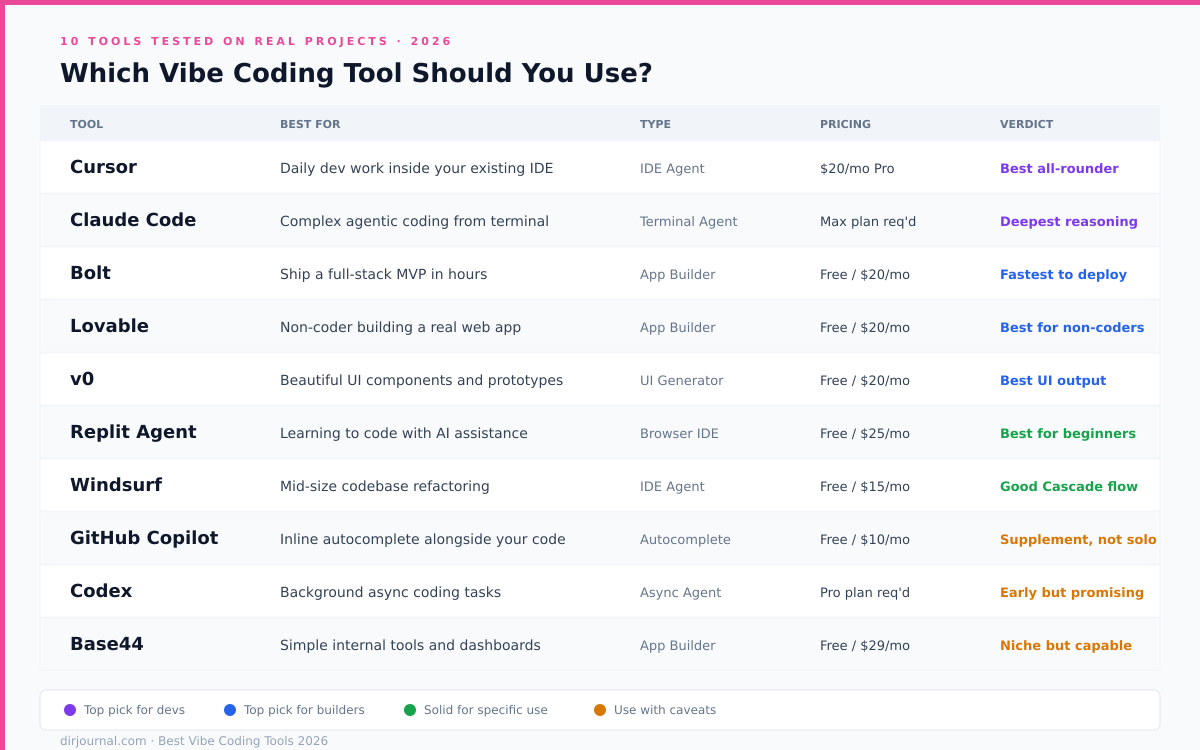Click 'Niche but capable' verdict
Image resolution: width=1200 pixels, height=750 pixels.
click(x=1066, y=645)
